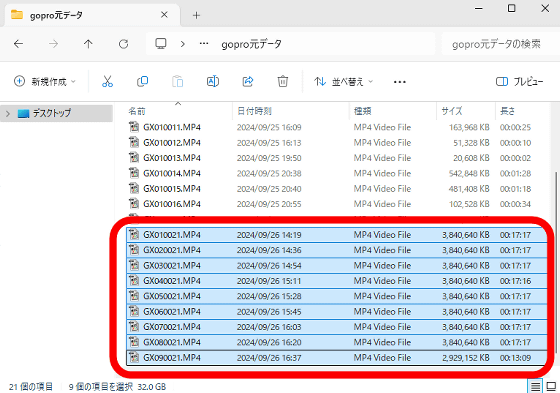Image resolution: width=560 pixels, height=393 pixels.
Task: Go up one folder level
Action: pos(88,44)
